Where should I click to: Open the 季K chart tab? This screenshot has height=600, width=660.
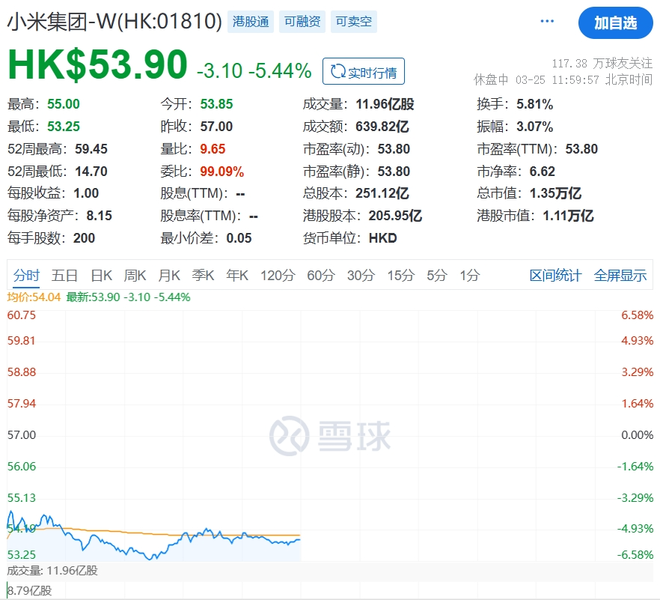click(x=203, y=275)
